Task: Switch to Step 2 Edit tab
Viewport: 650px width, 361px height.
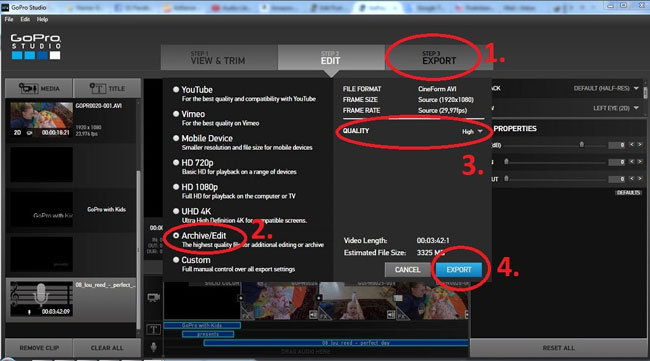Action: [331, 58]
